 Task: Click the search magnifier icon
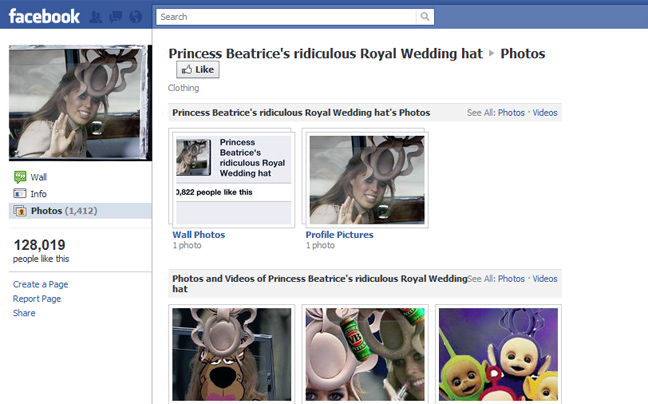click(x=425, y=17)
